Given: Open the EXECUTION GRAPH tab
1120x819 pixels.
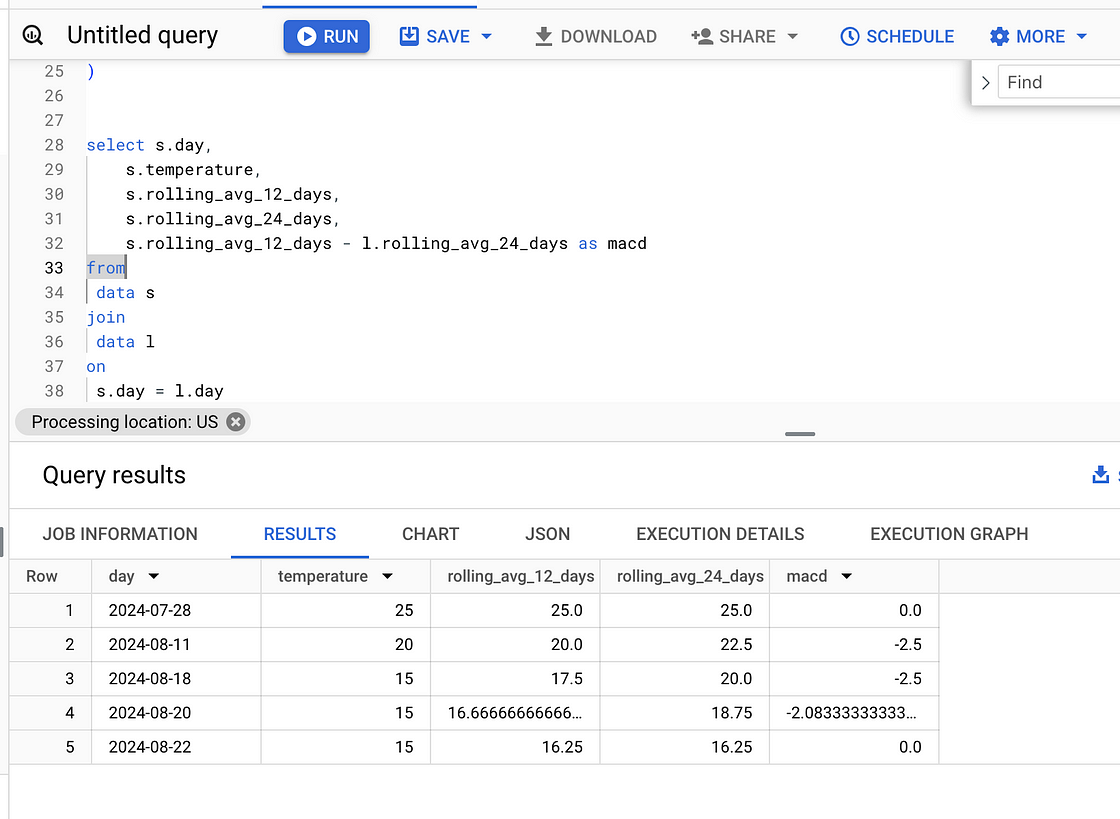Looking at the screenshot, I should (x=949, y=534).
